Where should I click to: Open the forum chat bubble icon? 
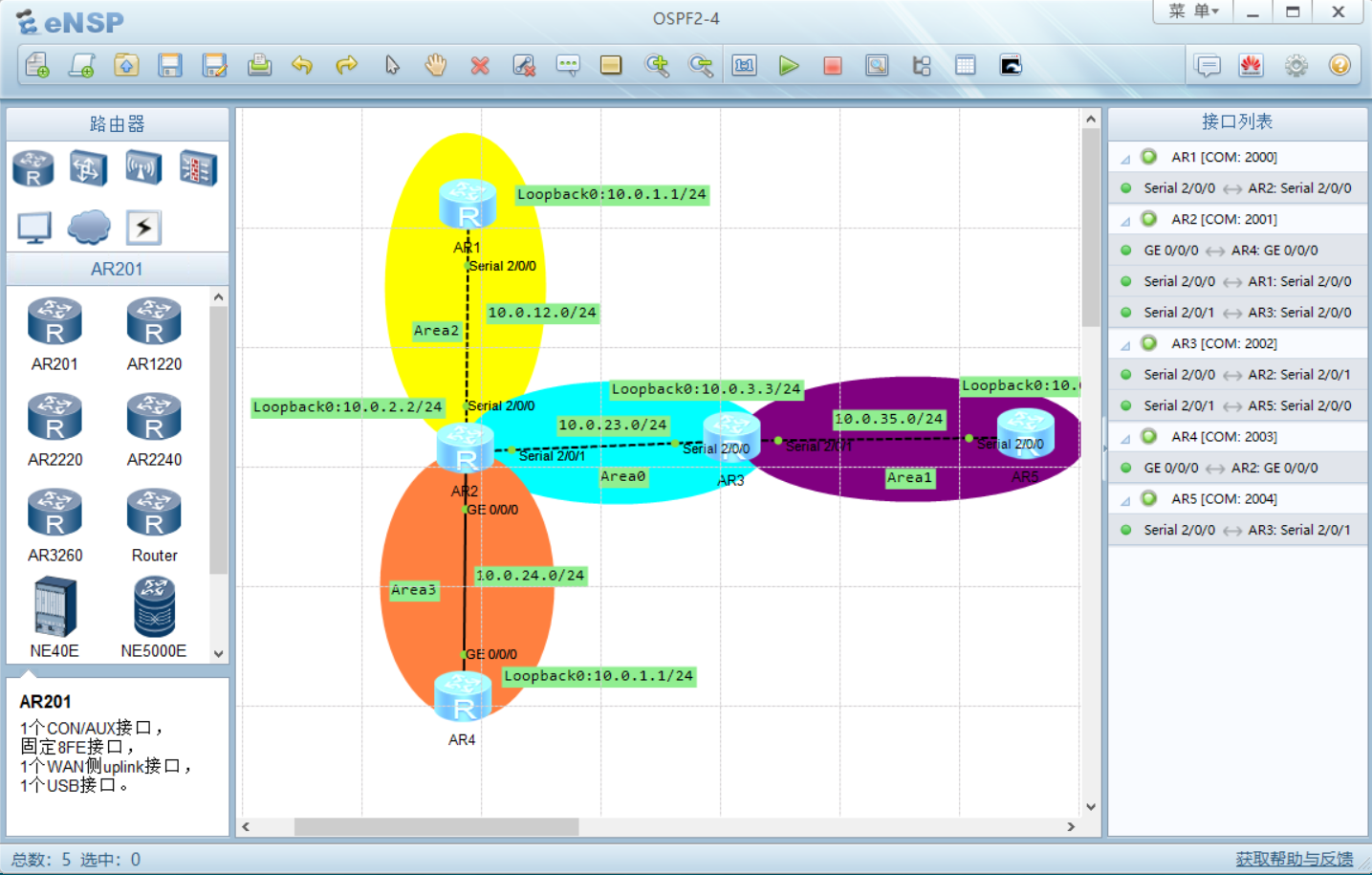[1209, 65]
